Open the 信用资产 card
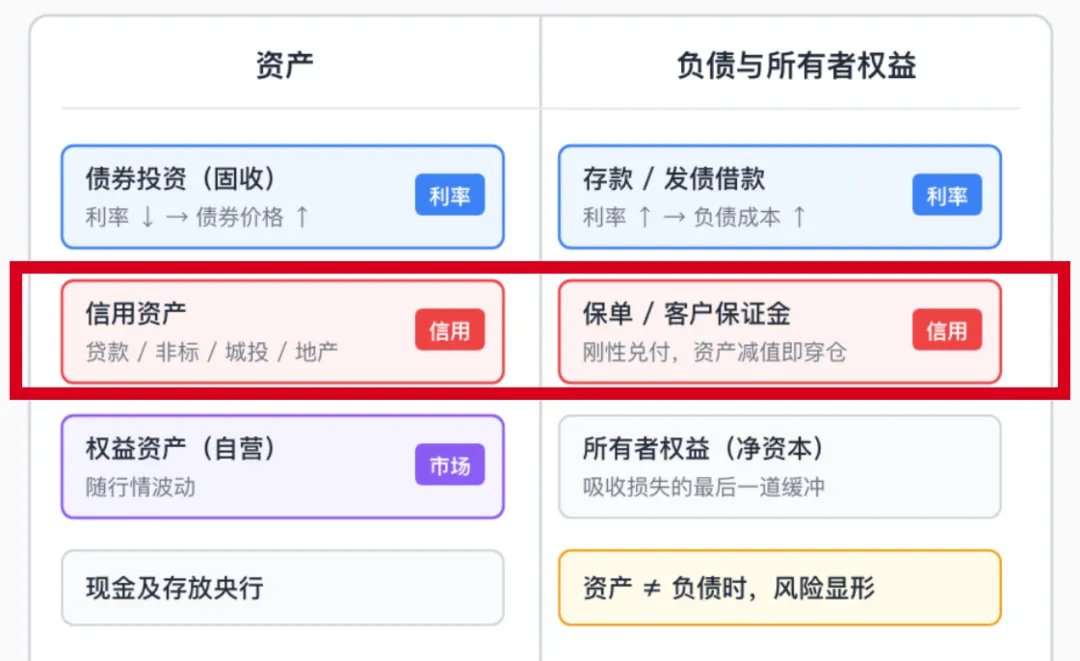Viewport: 1080px width, 661px height. (x=282, y=331)
